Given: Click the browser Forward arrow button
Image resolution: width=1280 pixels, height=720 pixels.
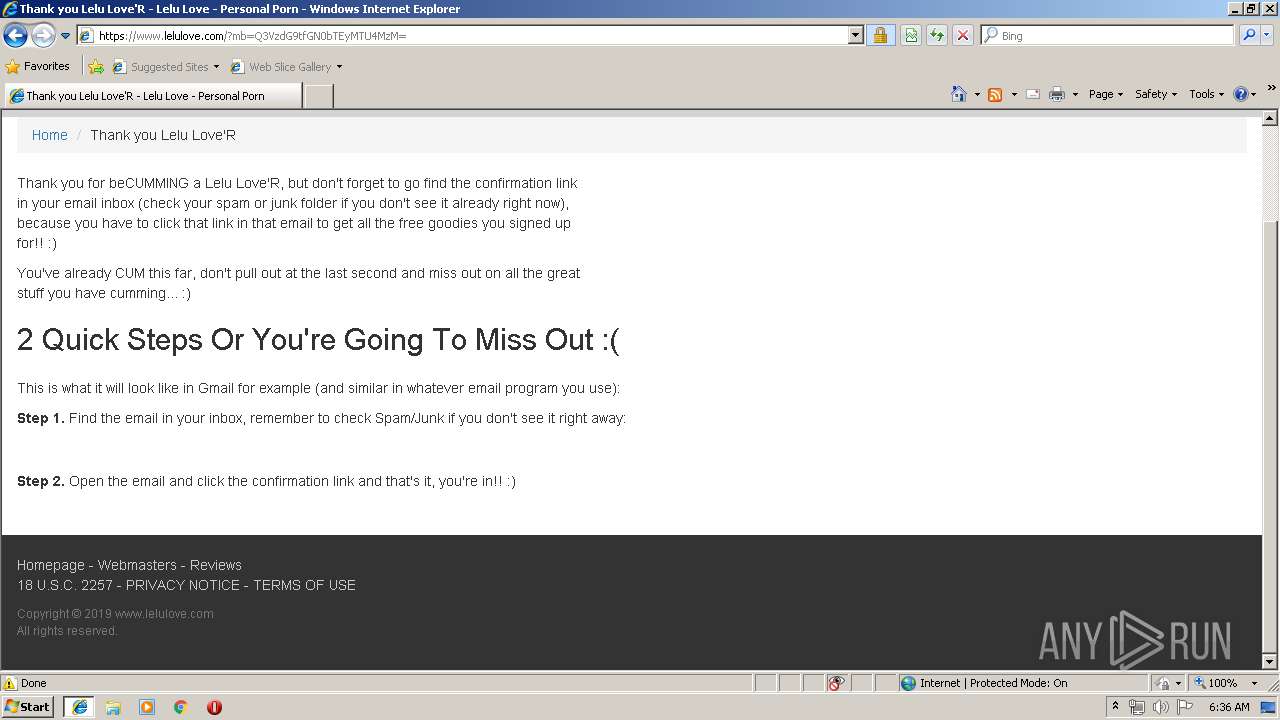Looking at the screenshot, I should (x=43, y=36).
